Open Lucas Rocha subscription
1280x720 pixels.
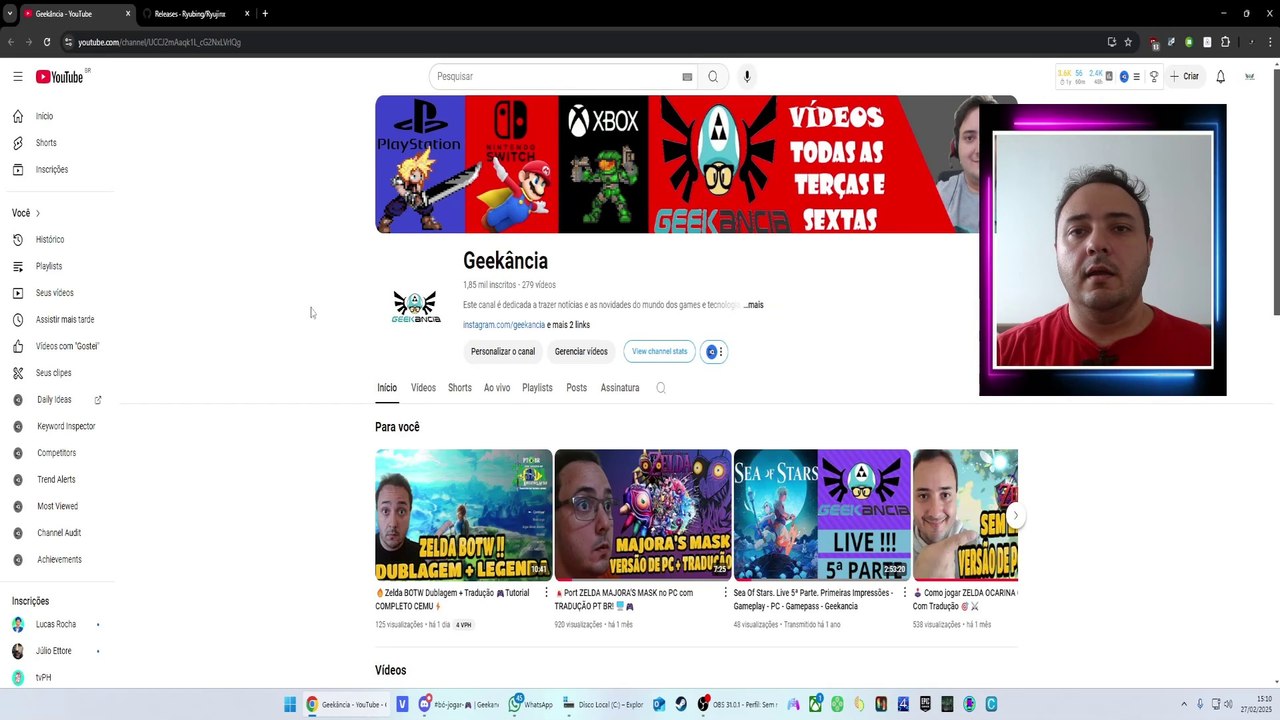(x=57, y=624)
